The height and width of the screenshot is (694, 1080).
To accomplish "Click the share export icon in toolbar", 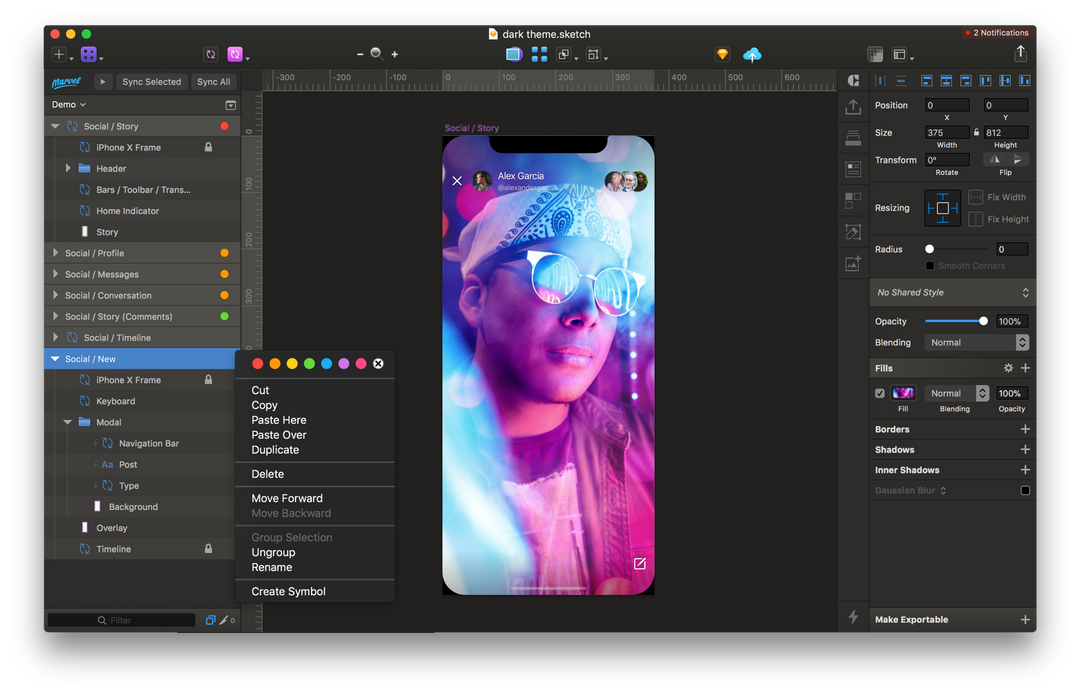I will [1020, 54].
